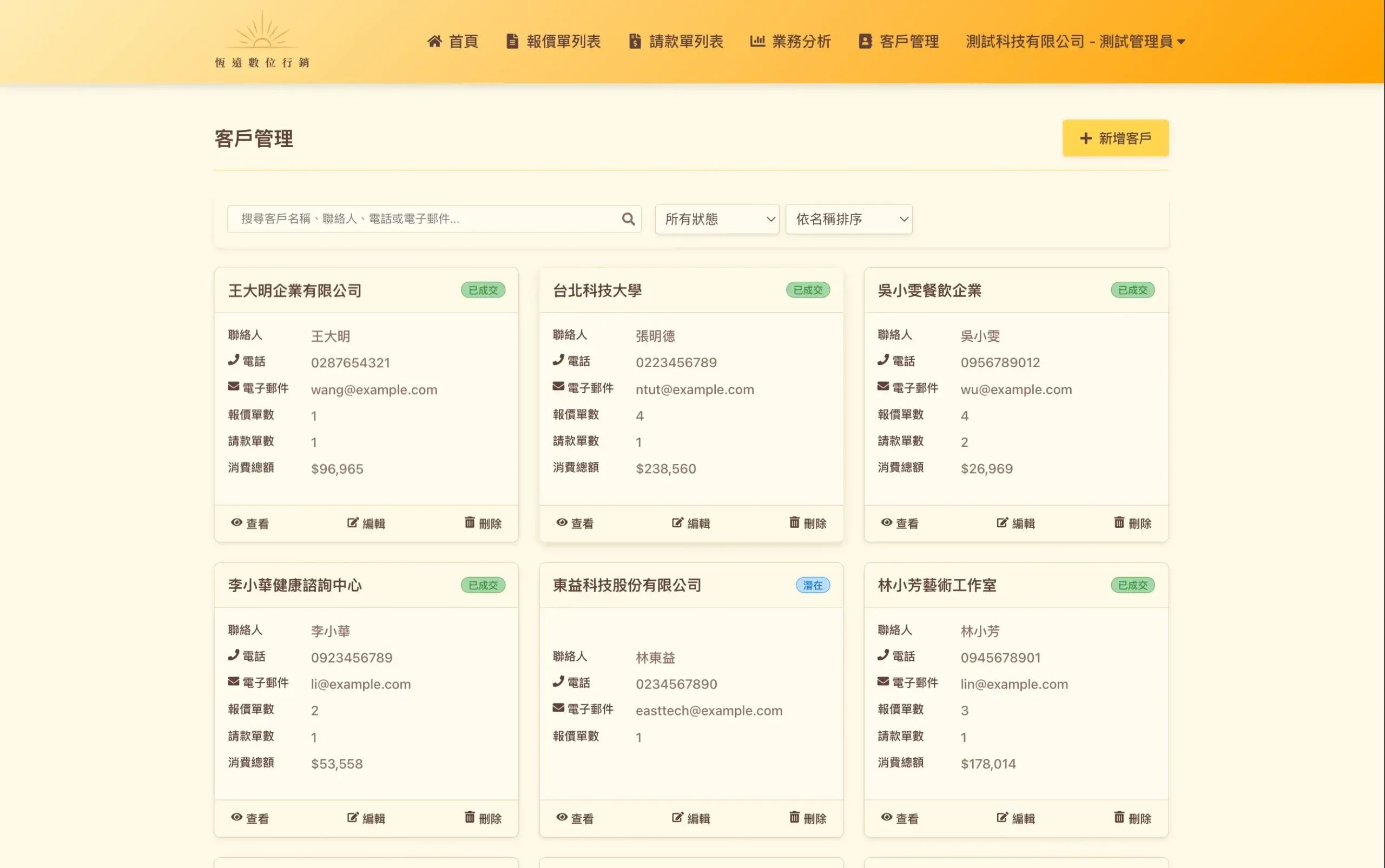This screenshot has width=1385, height=868.
Task: Open the 報價單列表 menu item
Action: point(553,41)
